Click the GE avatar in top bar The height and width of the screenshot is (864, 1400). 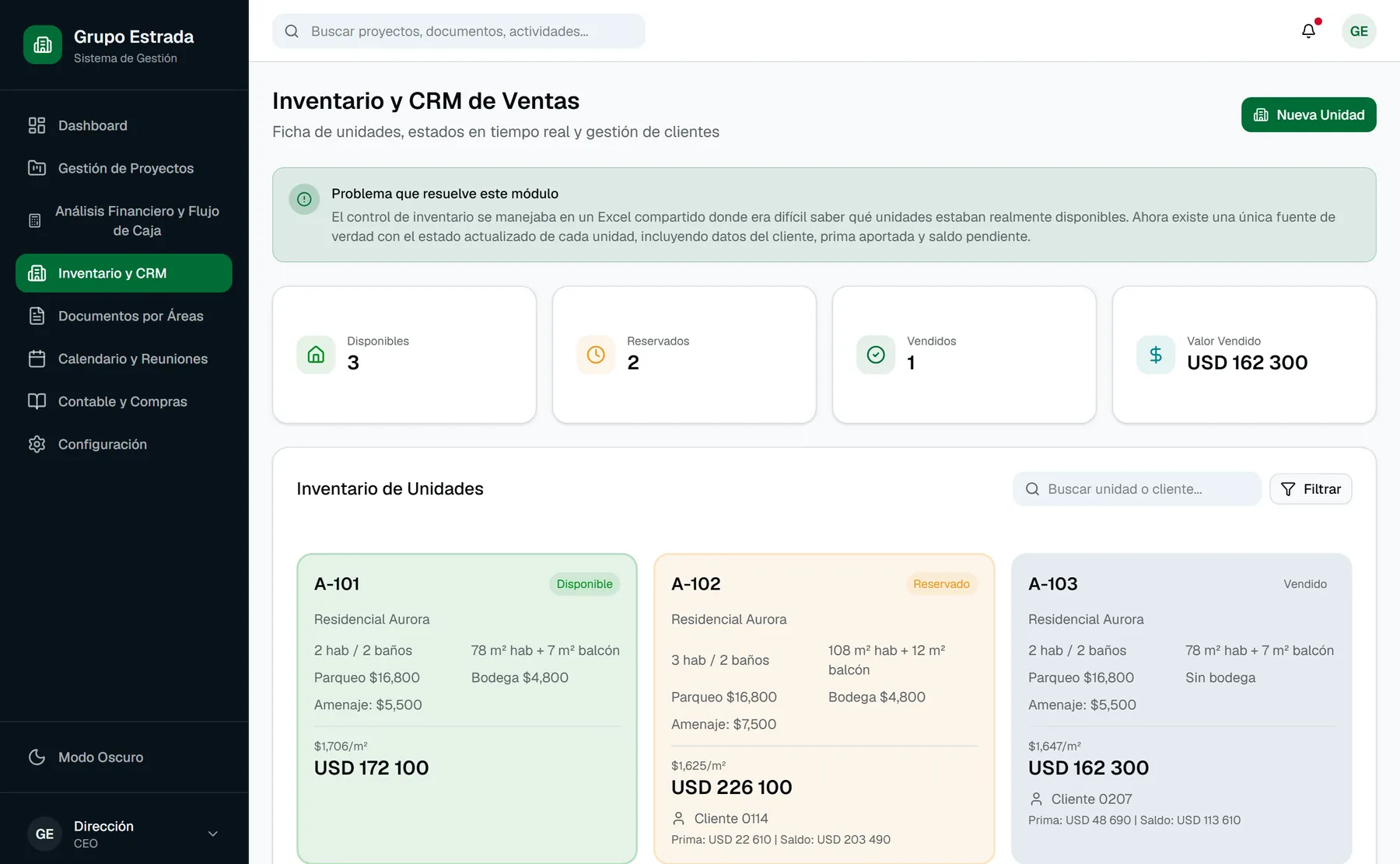[x=1359, y=31]
